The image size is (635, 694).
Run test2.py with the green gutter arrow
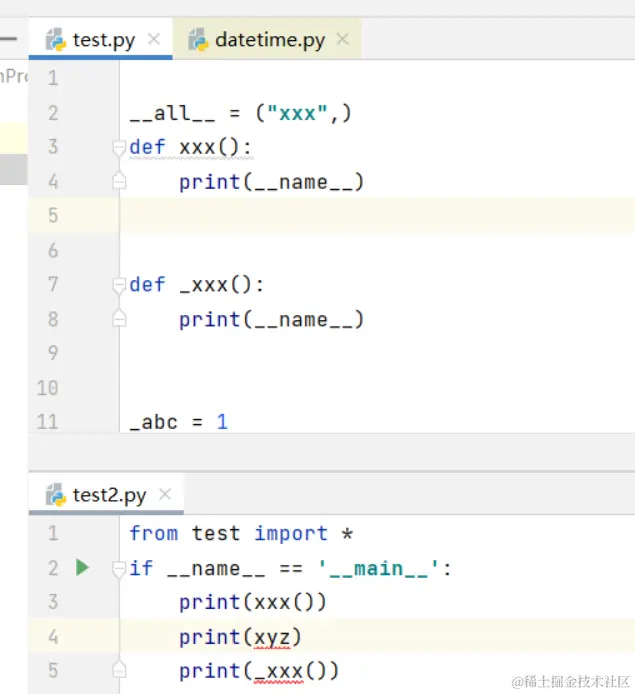(82, 567)
